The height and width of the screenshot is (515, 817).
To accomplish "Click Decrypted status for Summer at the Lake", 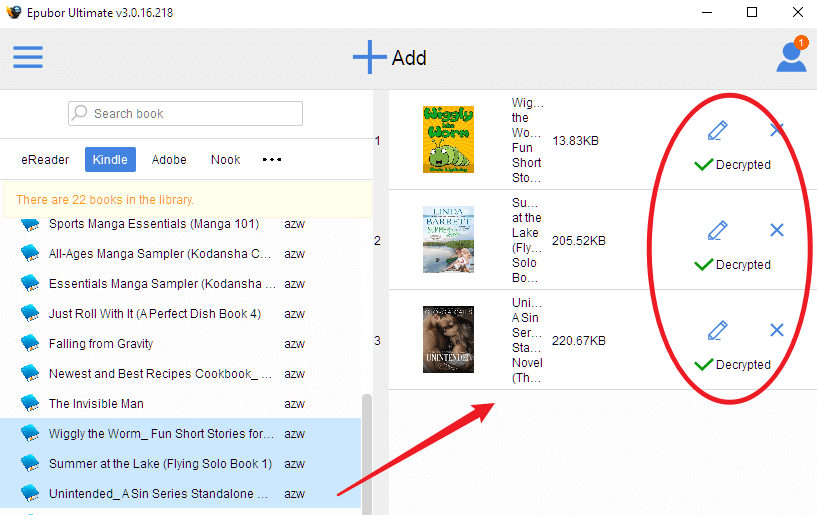I will point(733,265).
